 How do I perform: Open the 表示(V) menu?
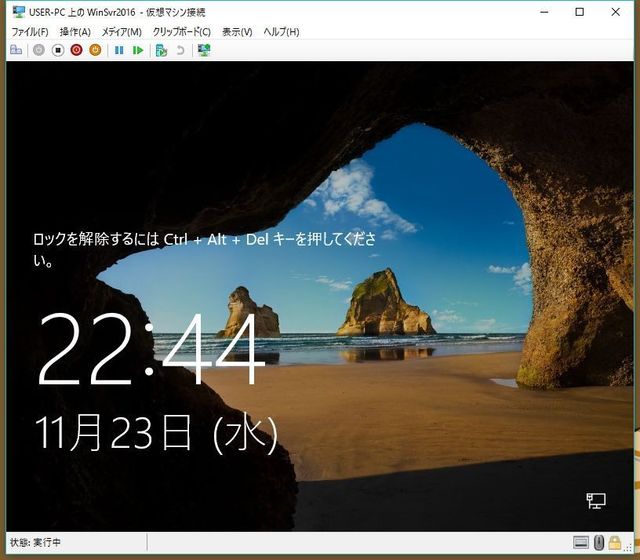(x=237, y=32)
